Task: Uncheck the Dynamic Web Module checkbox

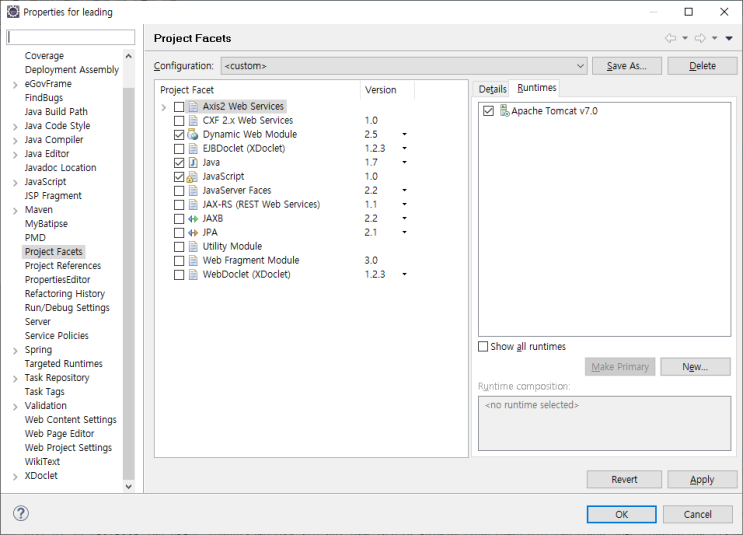Action: coord(179,135)
